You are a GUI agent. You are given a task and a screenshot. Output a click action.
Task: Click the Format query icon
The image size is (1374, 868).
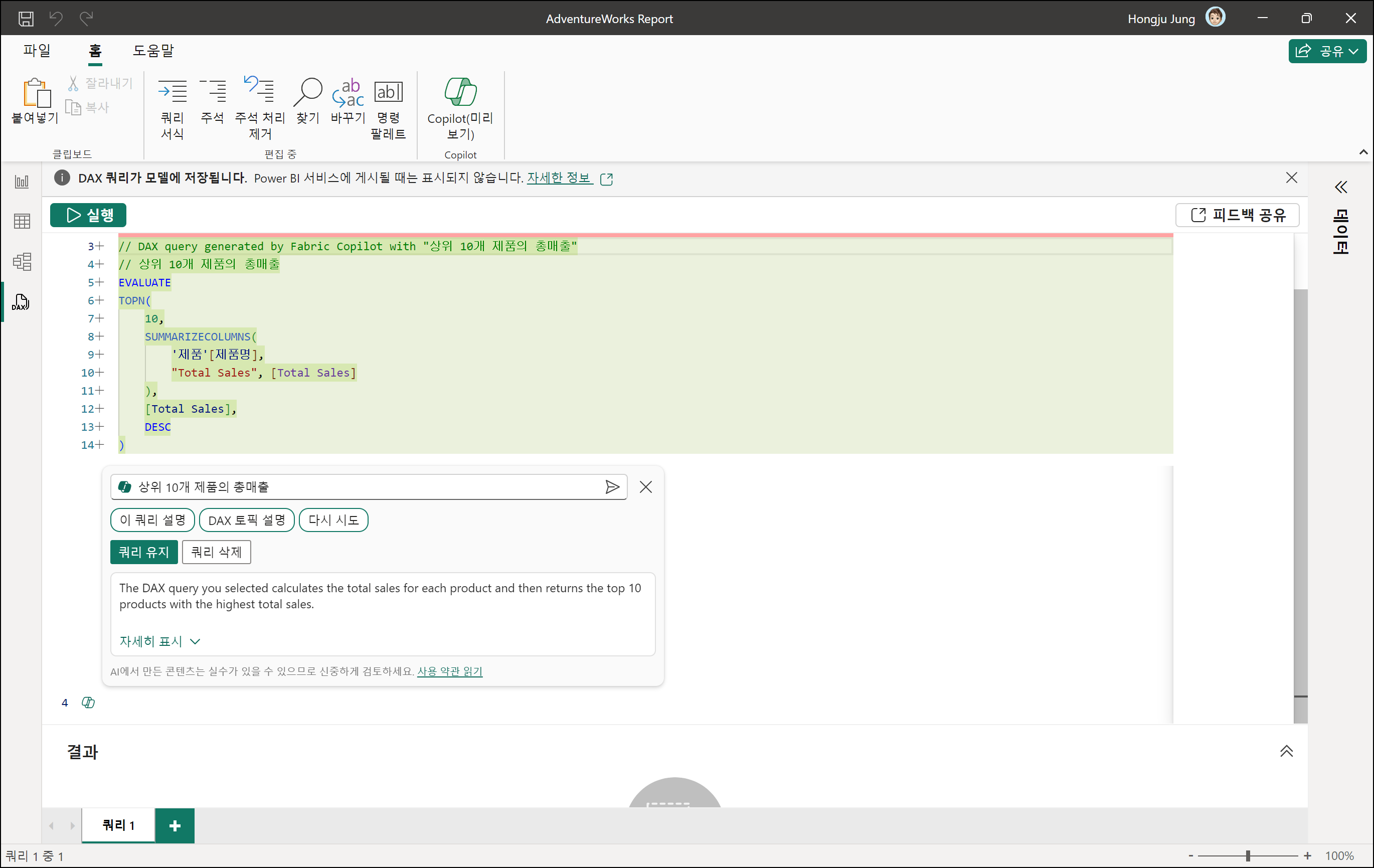click(171, 107)
